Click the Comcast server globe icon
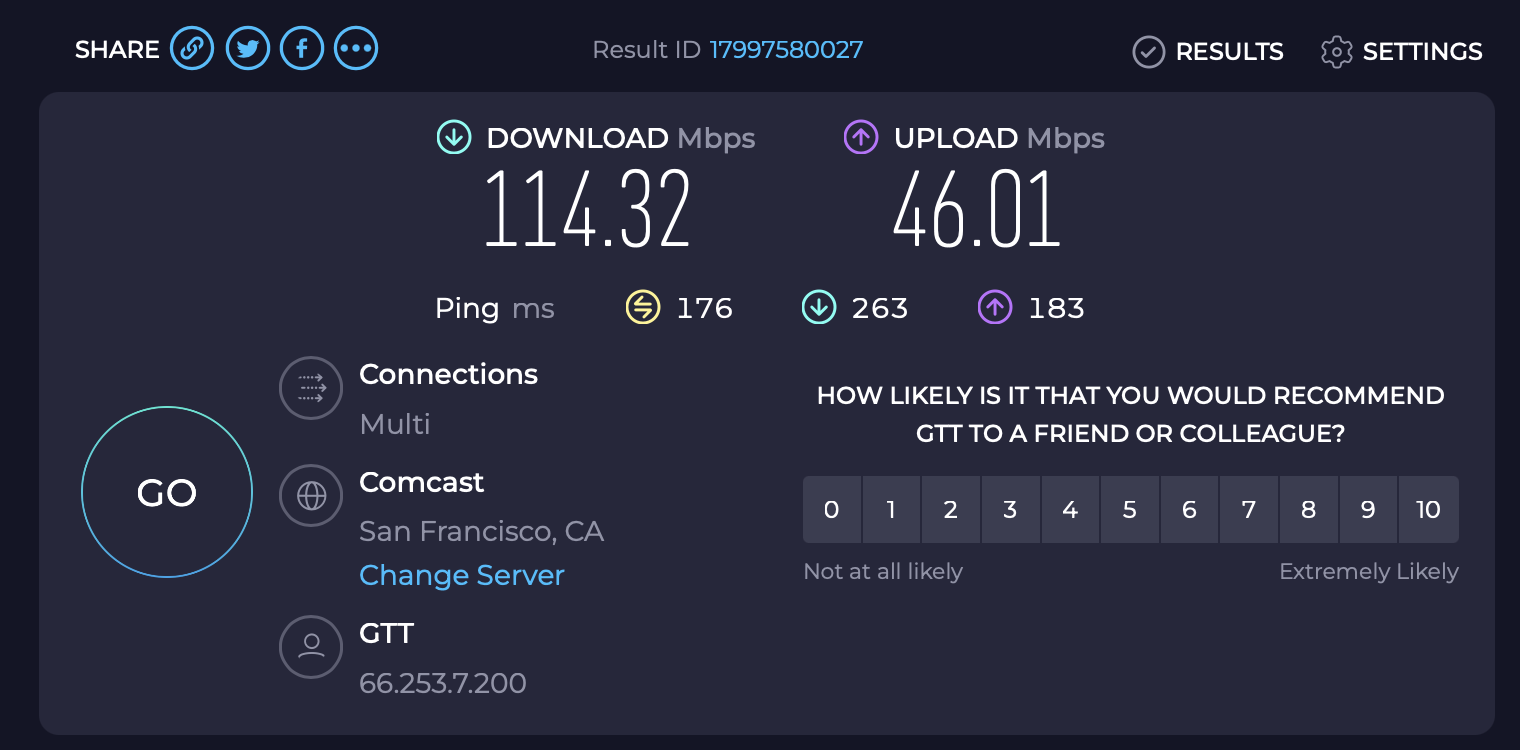 pyautogui.click(x=311, y=495)
